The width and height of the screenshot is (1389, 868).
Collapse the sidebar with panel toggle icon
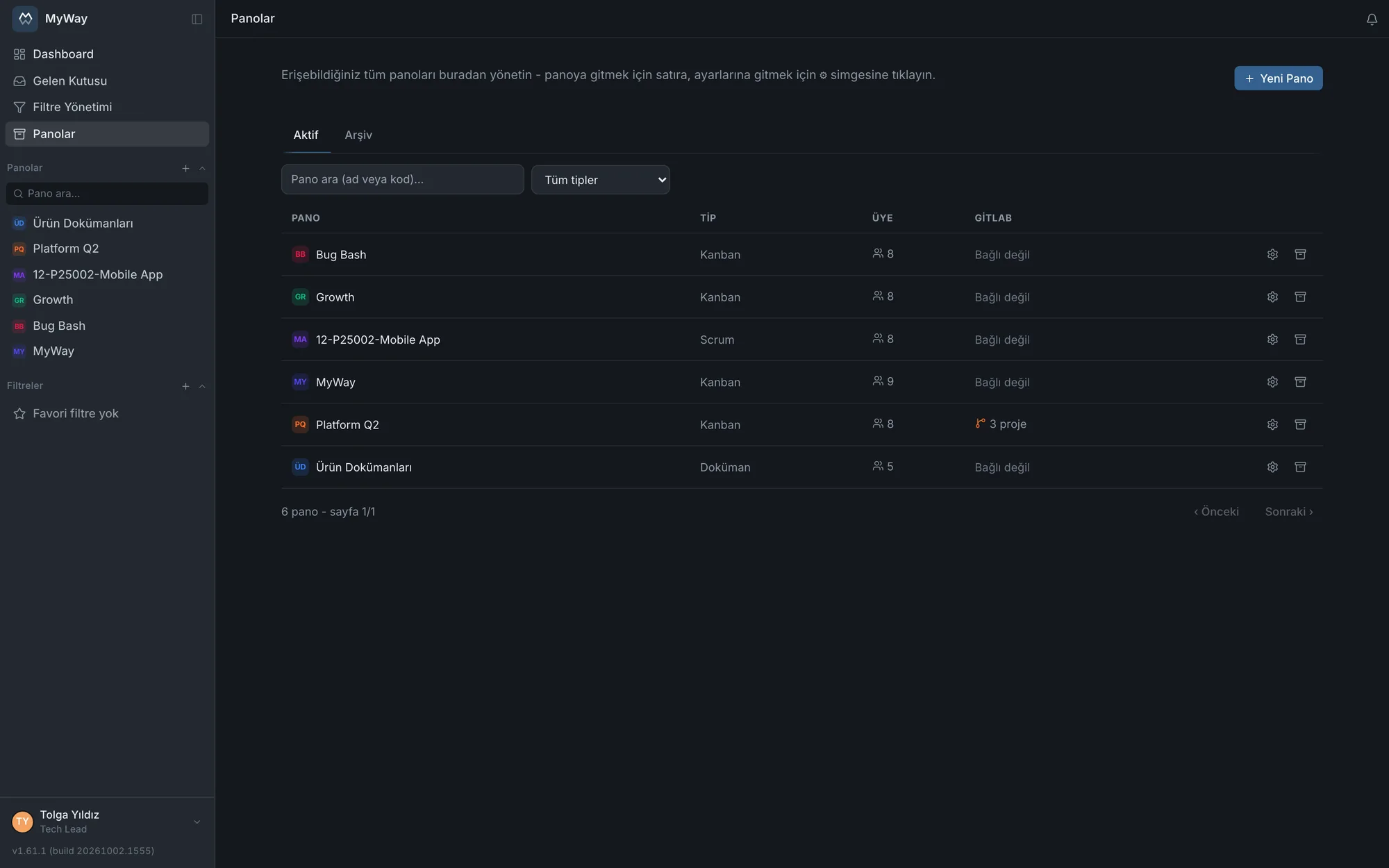[197, 19]
